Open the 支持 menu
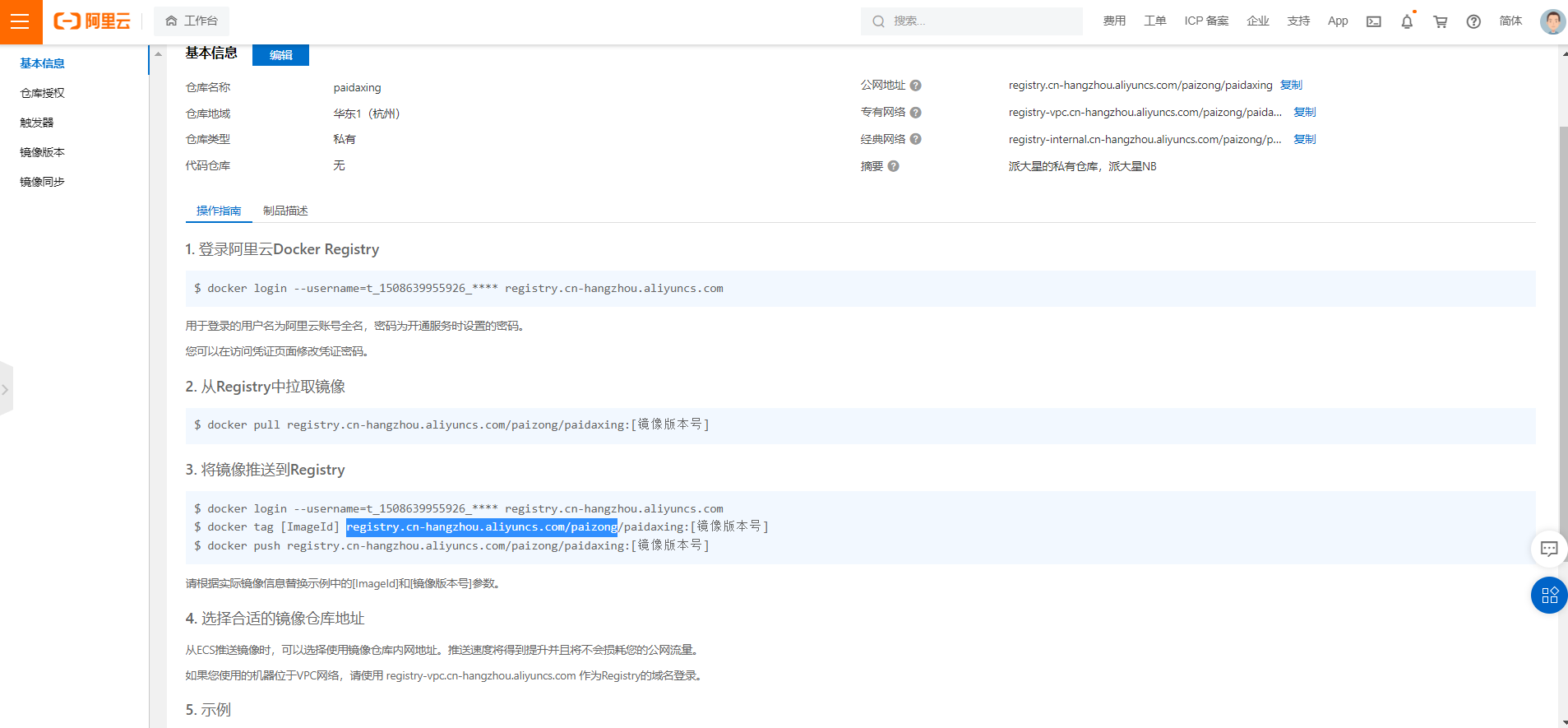This screenshot has height=728, width=1568. tap(1299, 21)
